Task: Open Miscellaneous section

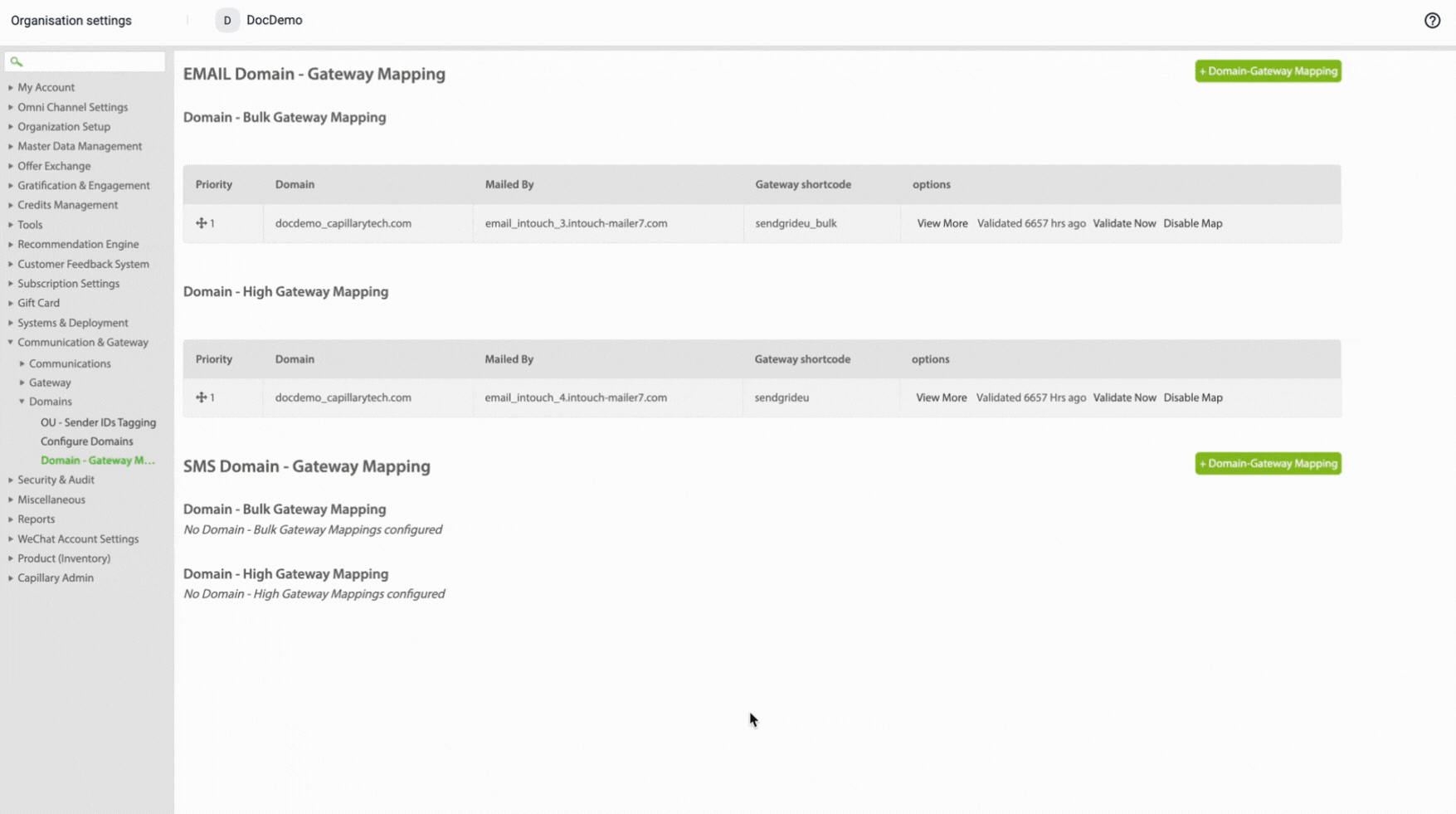Action: tap(51, 500)
